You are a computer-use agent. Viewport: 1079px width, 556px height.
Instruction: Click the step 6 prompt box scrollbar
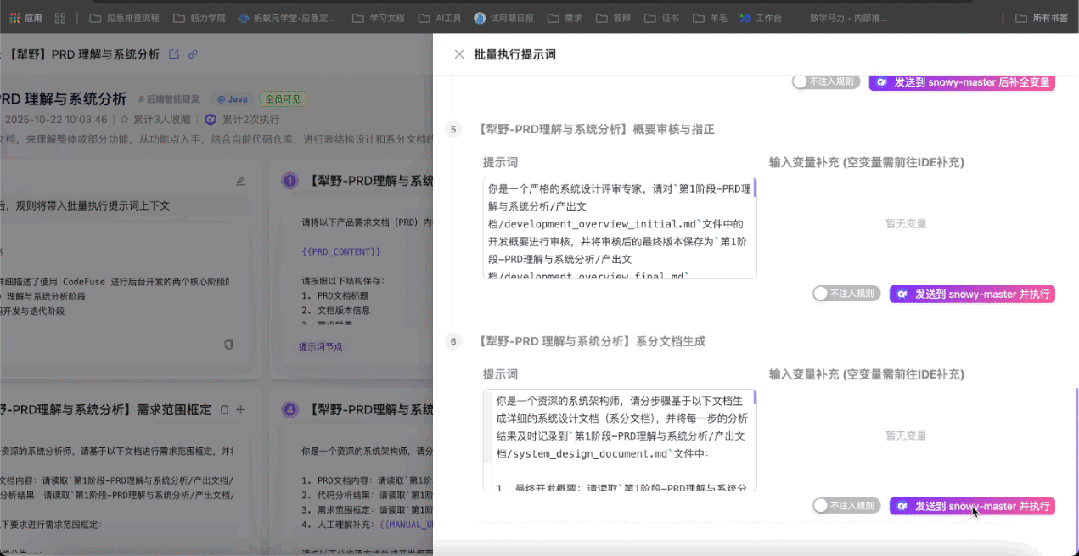[754, 397]
